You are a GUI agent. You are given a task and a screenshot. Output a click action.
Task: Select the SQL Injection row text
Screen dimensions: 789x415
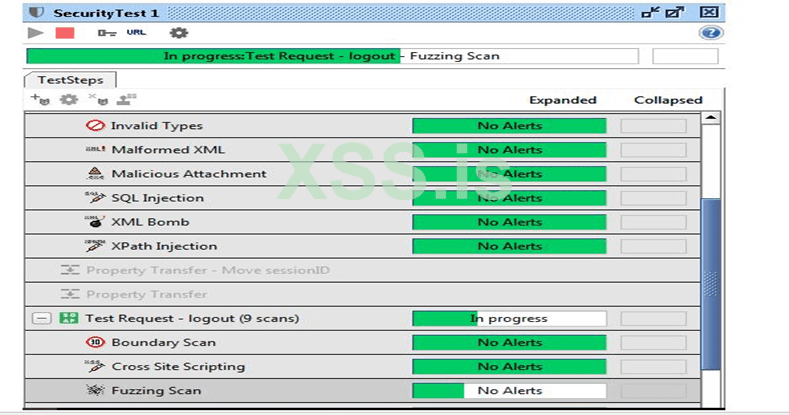click(157, 198)
